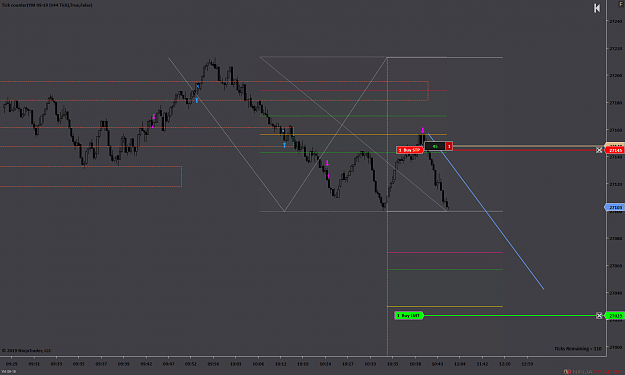Click the blue current price marker on axis
This screenshot has width=625, height=375.
tap(615, 207)
